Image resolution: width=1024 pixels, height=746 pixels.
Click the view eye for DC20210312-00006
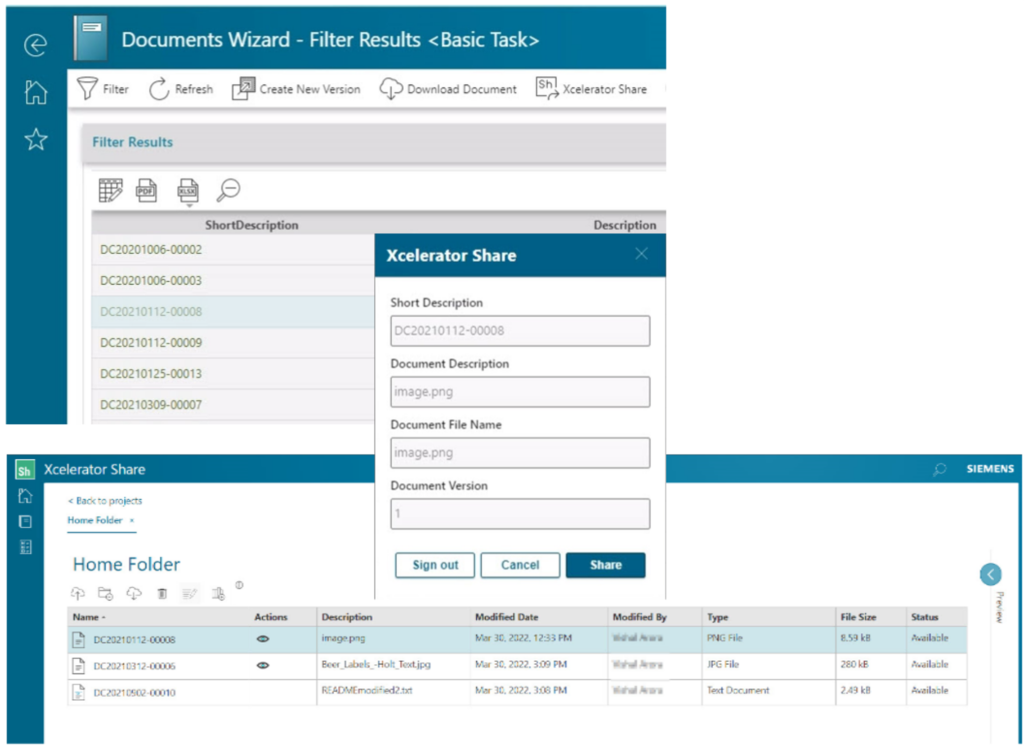coord(263,666)
